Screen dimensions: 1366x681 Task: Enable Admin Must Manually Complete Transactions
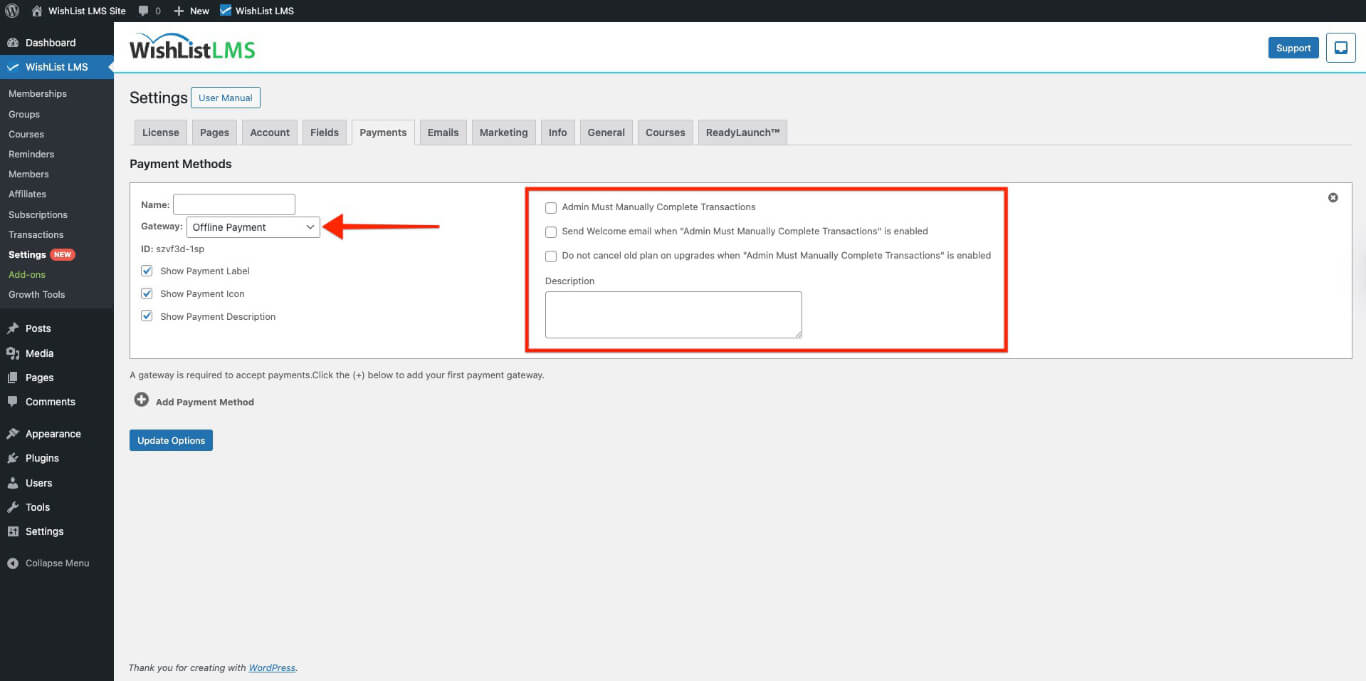pyautogui.click(x=551, y=208)
